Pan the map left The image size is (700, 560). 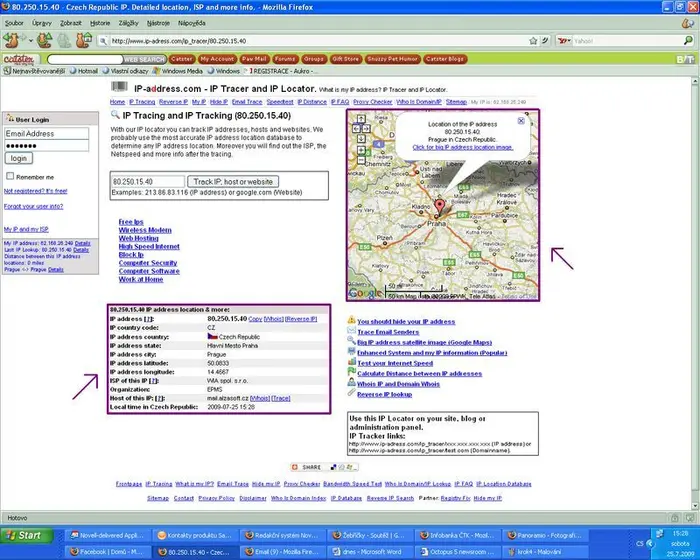click(x=356, y=129)
